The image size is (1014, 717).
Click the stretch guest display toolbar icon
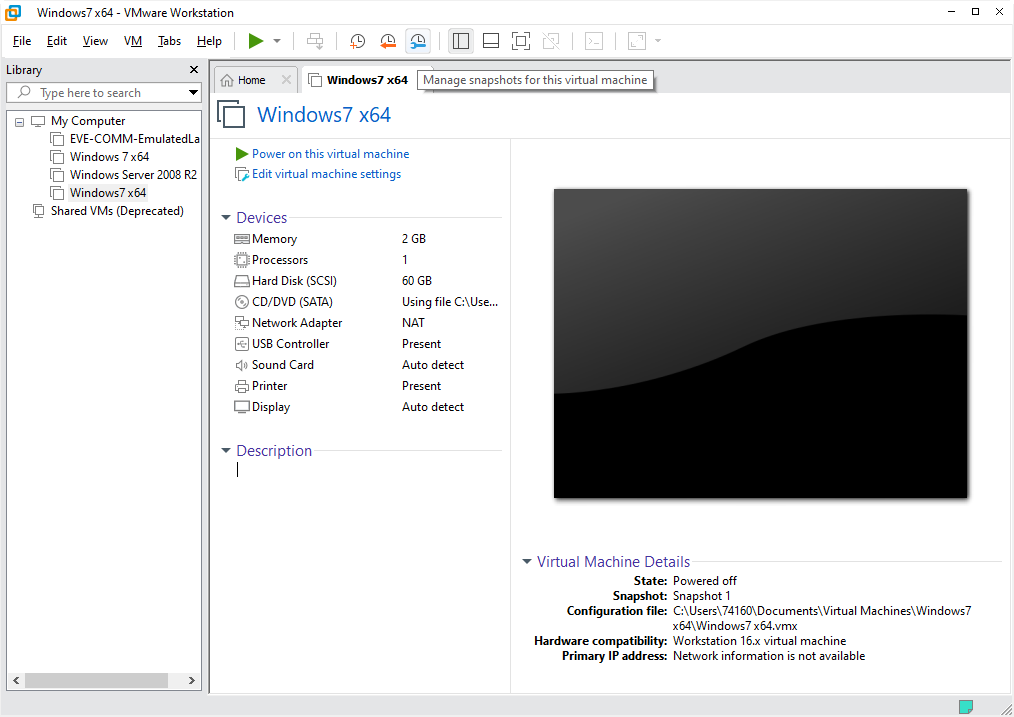637,41
